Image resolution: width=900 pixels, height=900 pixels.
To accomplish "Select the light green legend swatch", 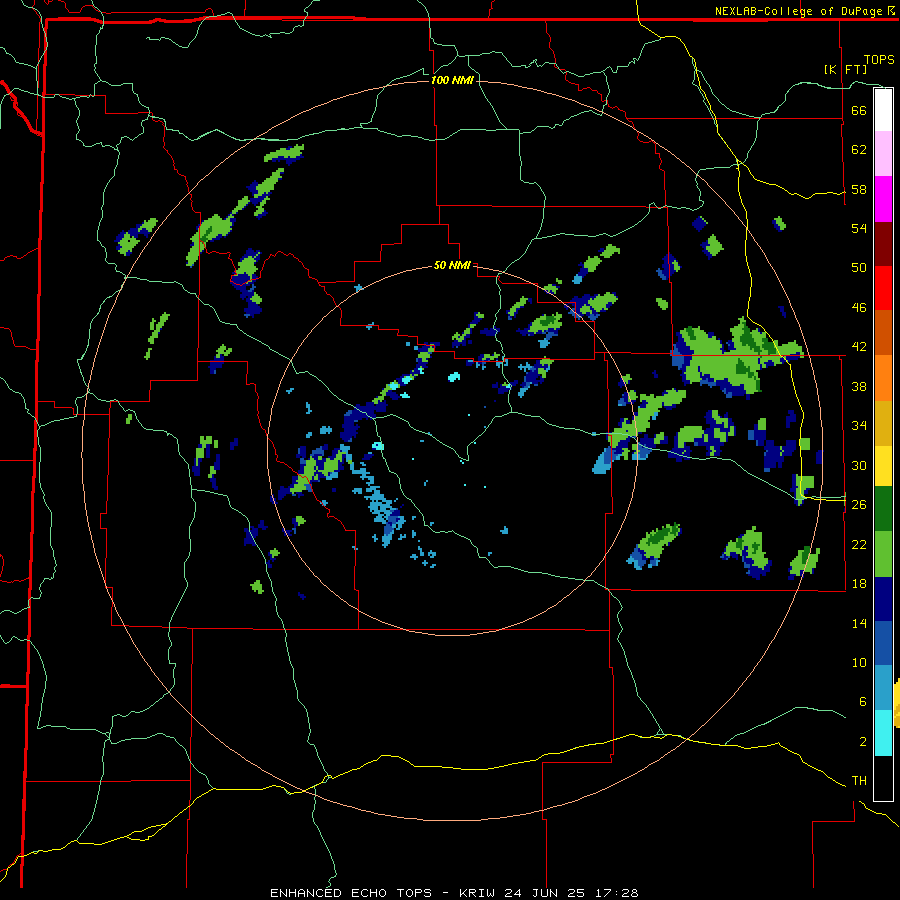I will [x=883, y=554].
